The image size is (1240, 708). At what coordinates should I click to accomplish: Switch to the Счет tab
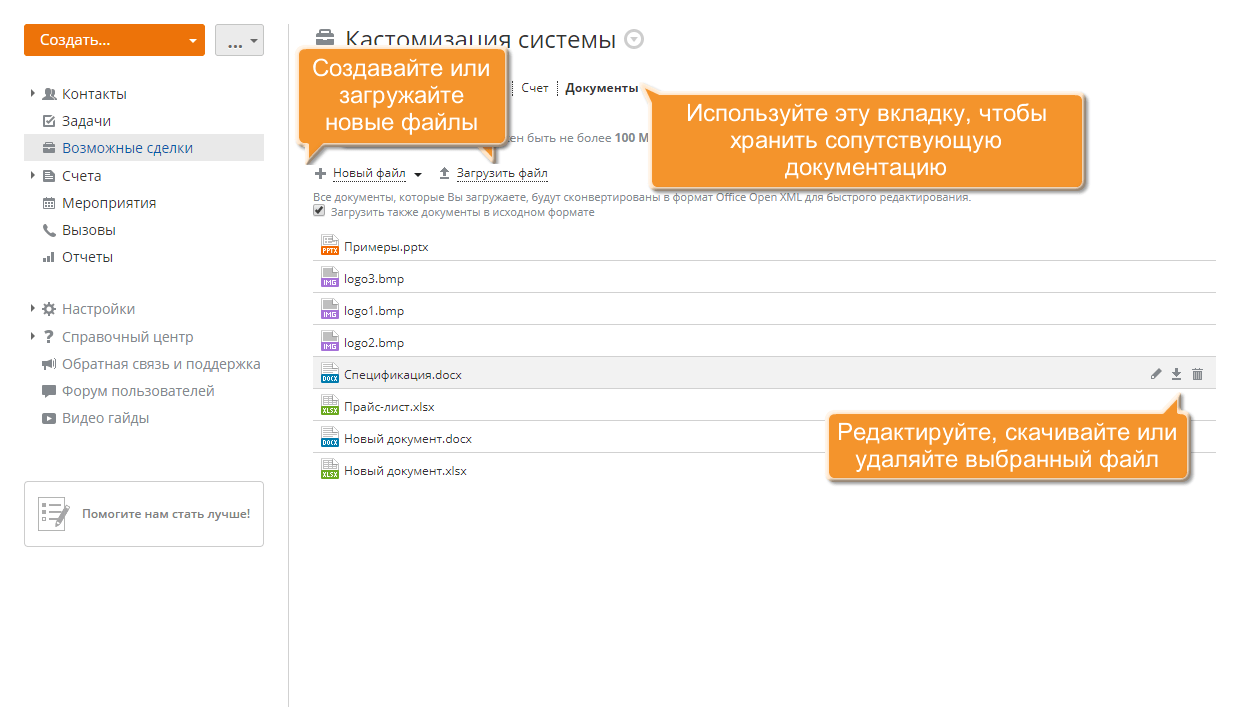pos(535,88)
